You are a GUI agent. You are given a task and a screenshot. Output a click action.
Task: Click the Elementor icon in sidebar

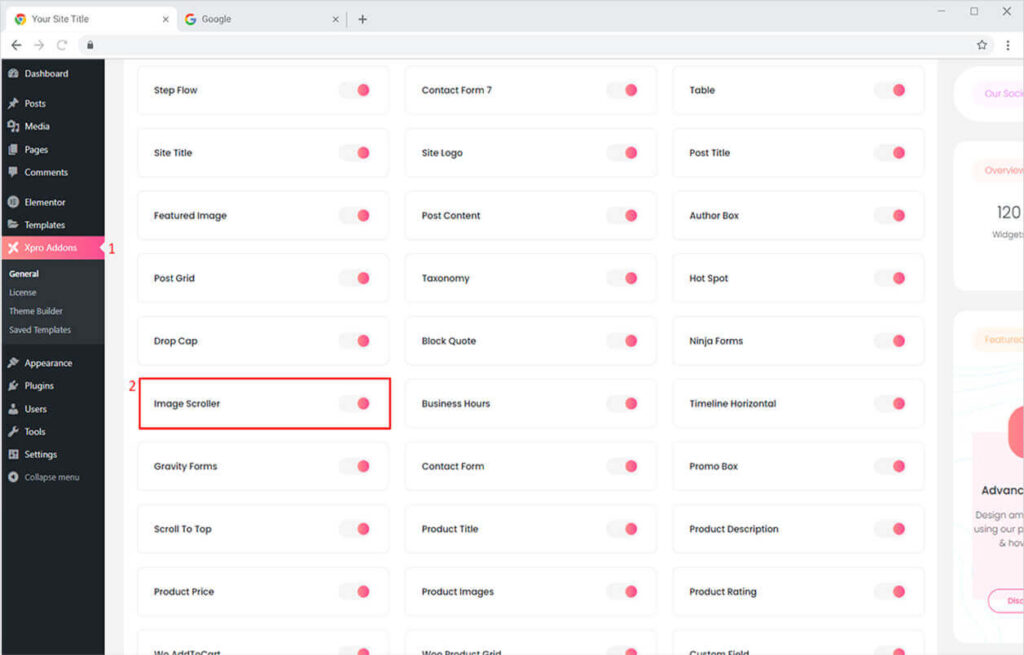point(13,202)
